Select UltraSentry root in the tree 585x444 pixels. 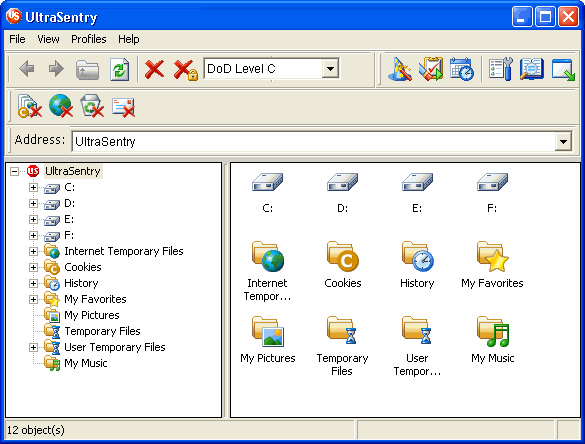pyautogui.click(x=73, y=171)
